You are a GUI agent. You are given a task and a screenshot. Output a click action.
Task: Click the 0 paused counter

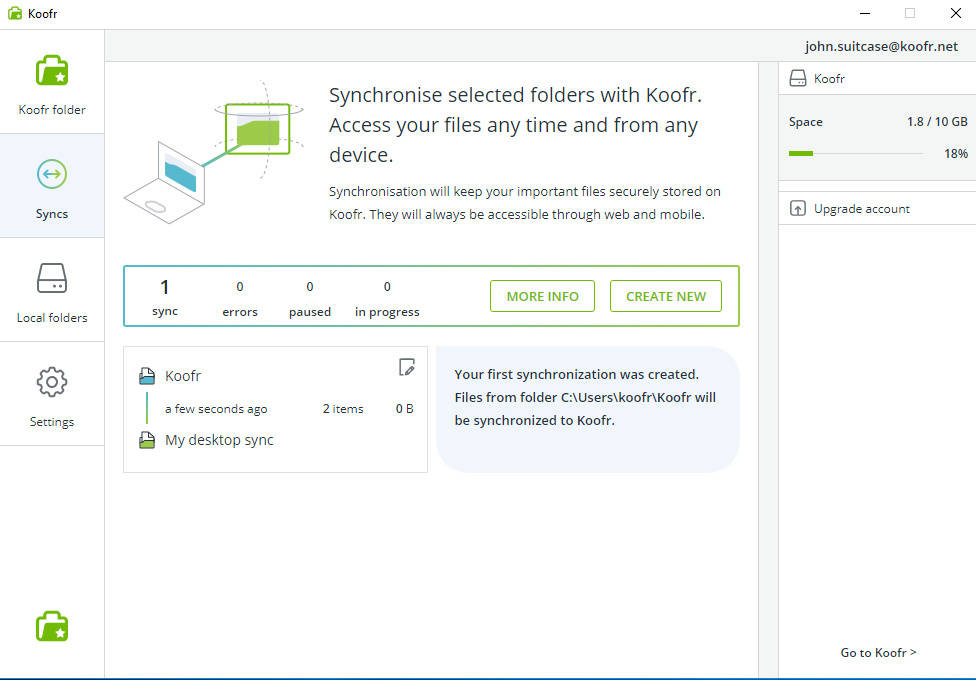click(309, 298)
